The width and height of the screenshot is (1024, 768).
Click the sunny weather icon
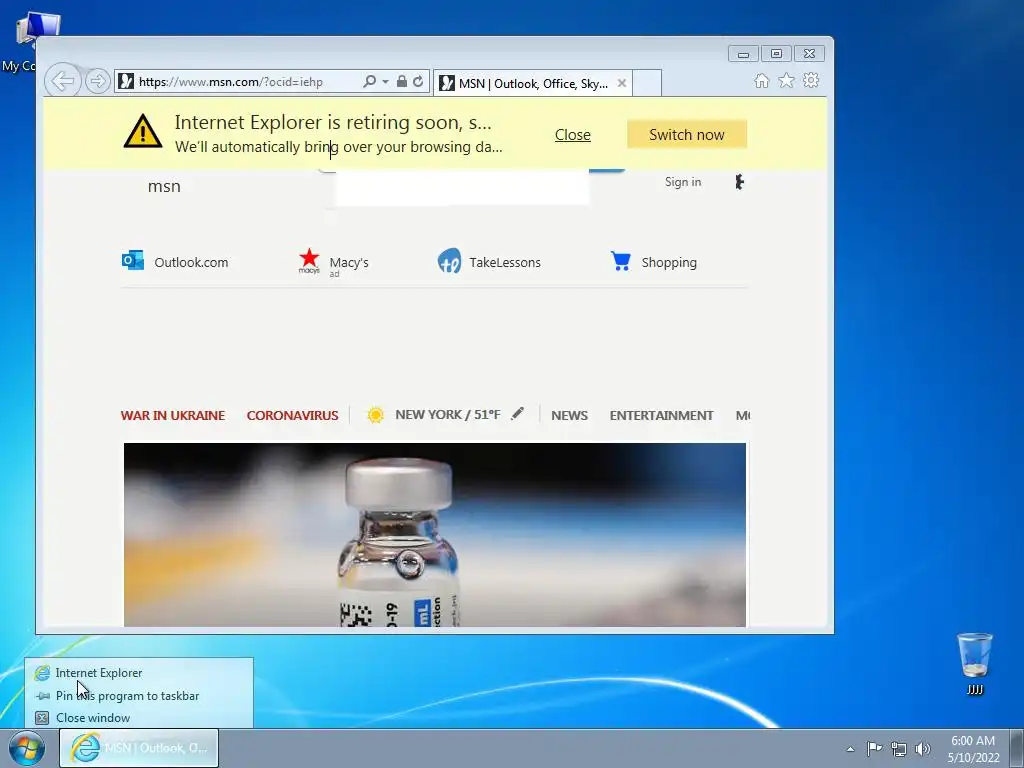tap(376, 415)
